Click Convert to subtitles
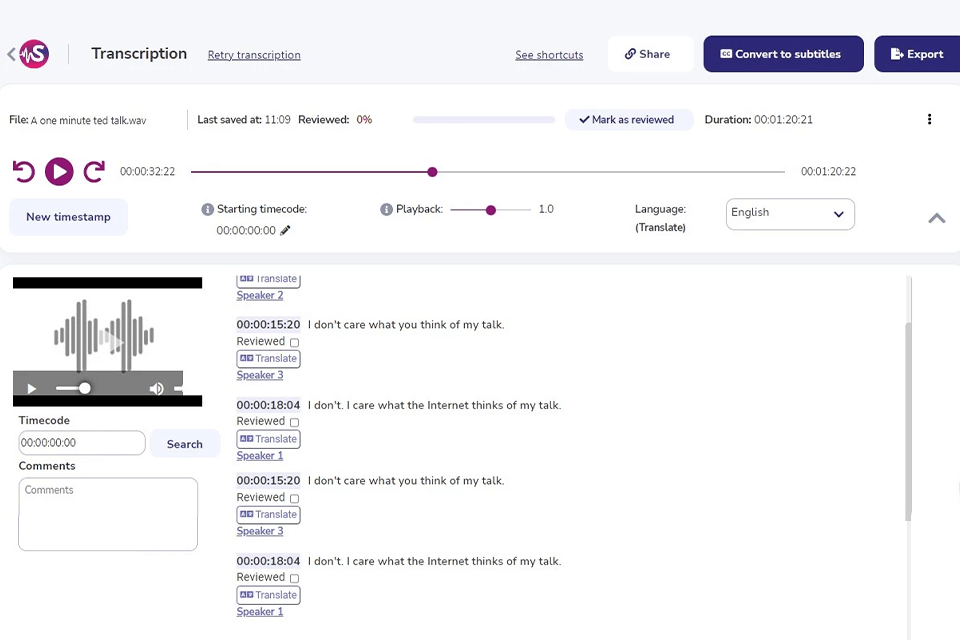The width and height of the screenshot is (960, 640). 783,54
